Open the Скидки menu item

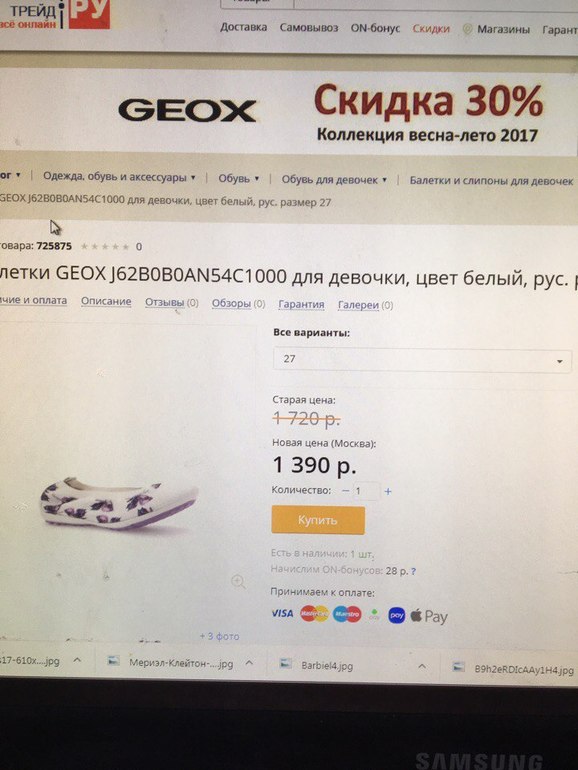pos(431,29)
